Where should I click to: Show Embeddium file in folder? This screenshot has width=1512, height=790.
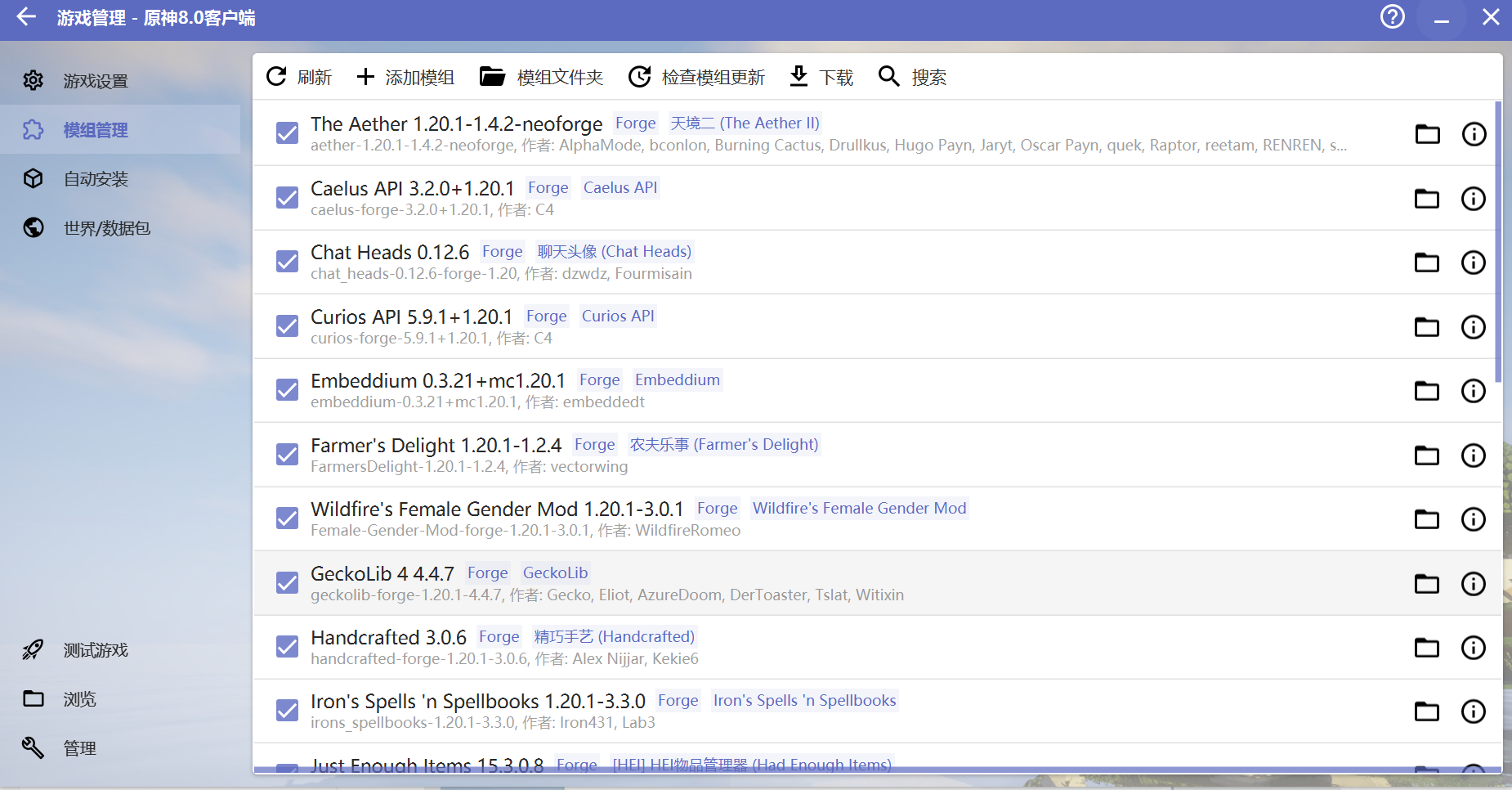pos(1427,390)
